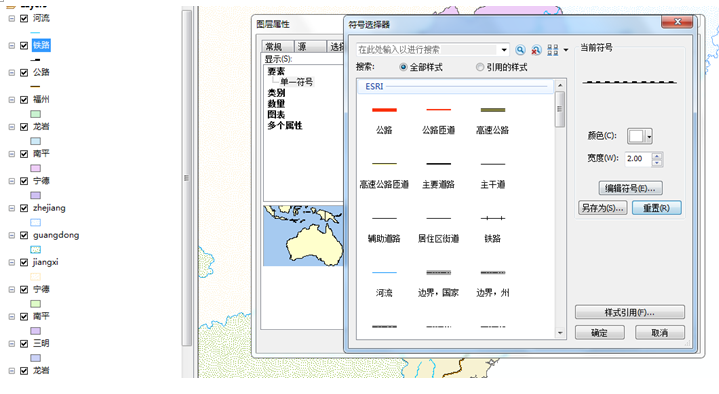Click the line symbol under 公路 layer in table of contents
The height and width of the screenshot is (394, 719).
click(x=35, y=86)
